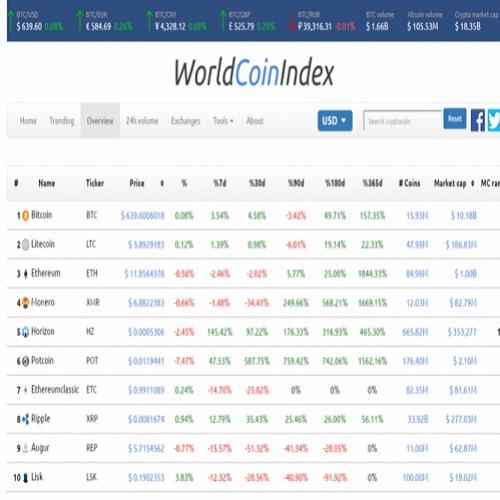Open the Twitter bird icon
Image resolution: width=500 pixels, height=500 pixels.
494,120
